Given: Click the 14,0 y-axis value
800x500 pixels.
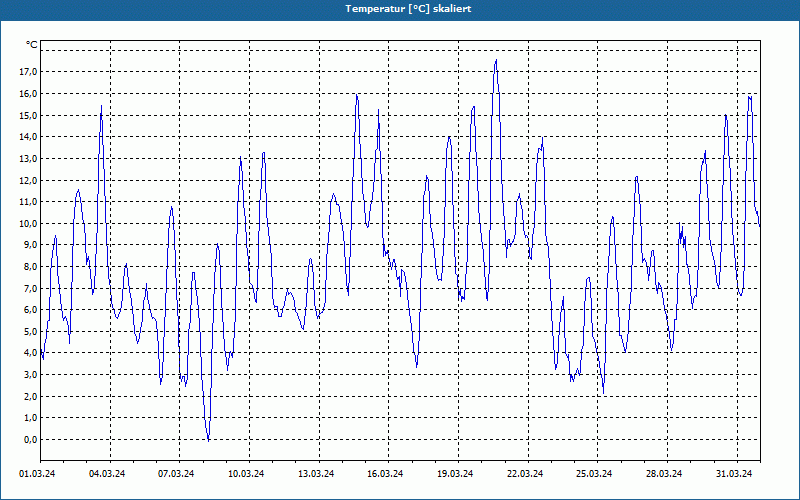Looking at the screenshot, I should click(x=28, y=137).
